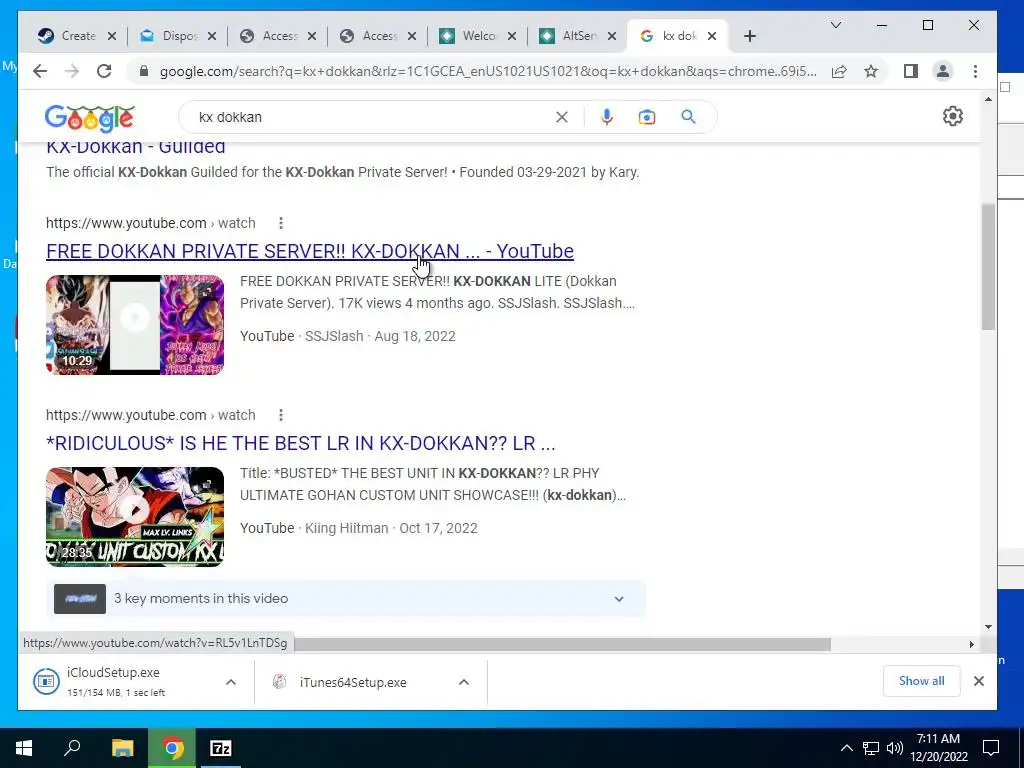This screenshot has width=1024, height=768.
Task: Play the 10:29 video thumbnail
Action: click(135, 325)
